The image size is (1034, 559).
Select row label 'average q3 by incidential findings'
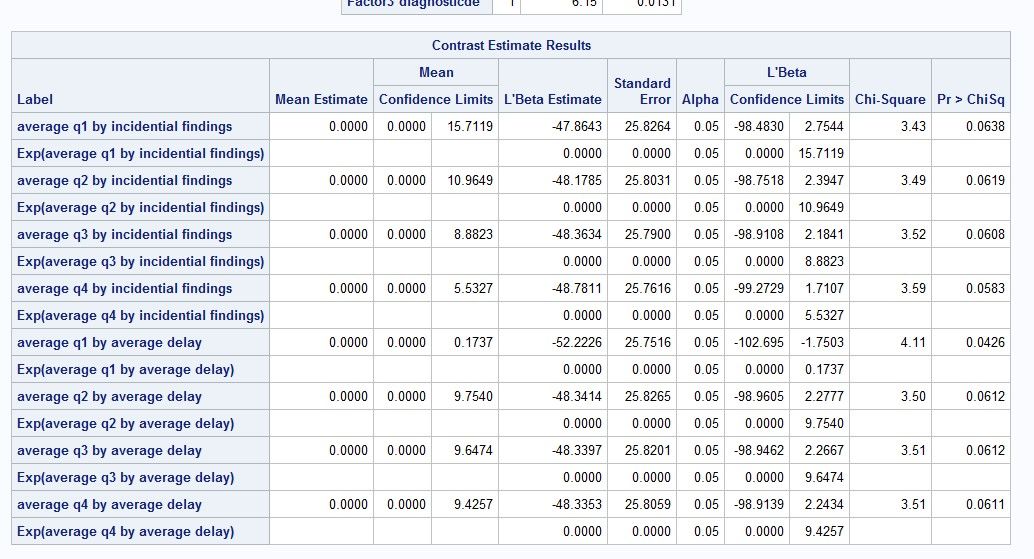(125, 234)
